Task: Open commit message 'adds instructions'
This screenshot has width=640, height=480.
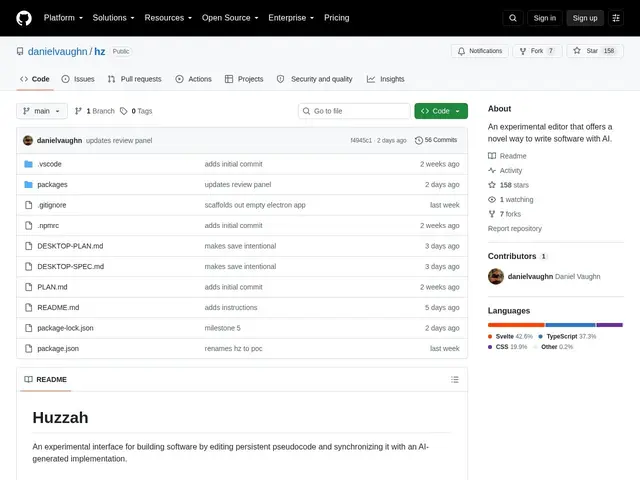Action: (x=231, y=307)
